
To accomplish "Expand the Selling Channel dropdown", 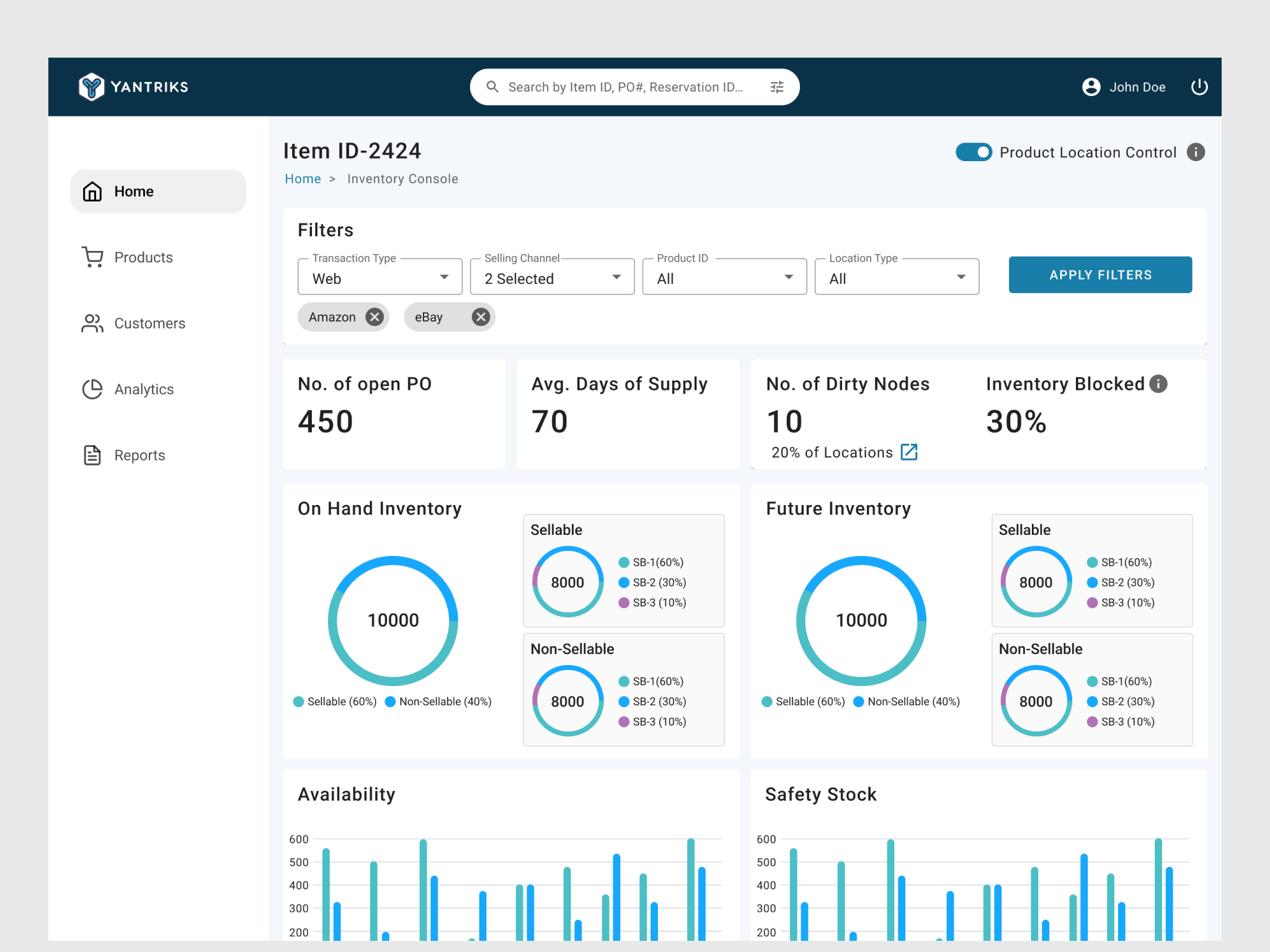I will pos(615,278).
